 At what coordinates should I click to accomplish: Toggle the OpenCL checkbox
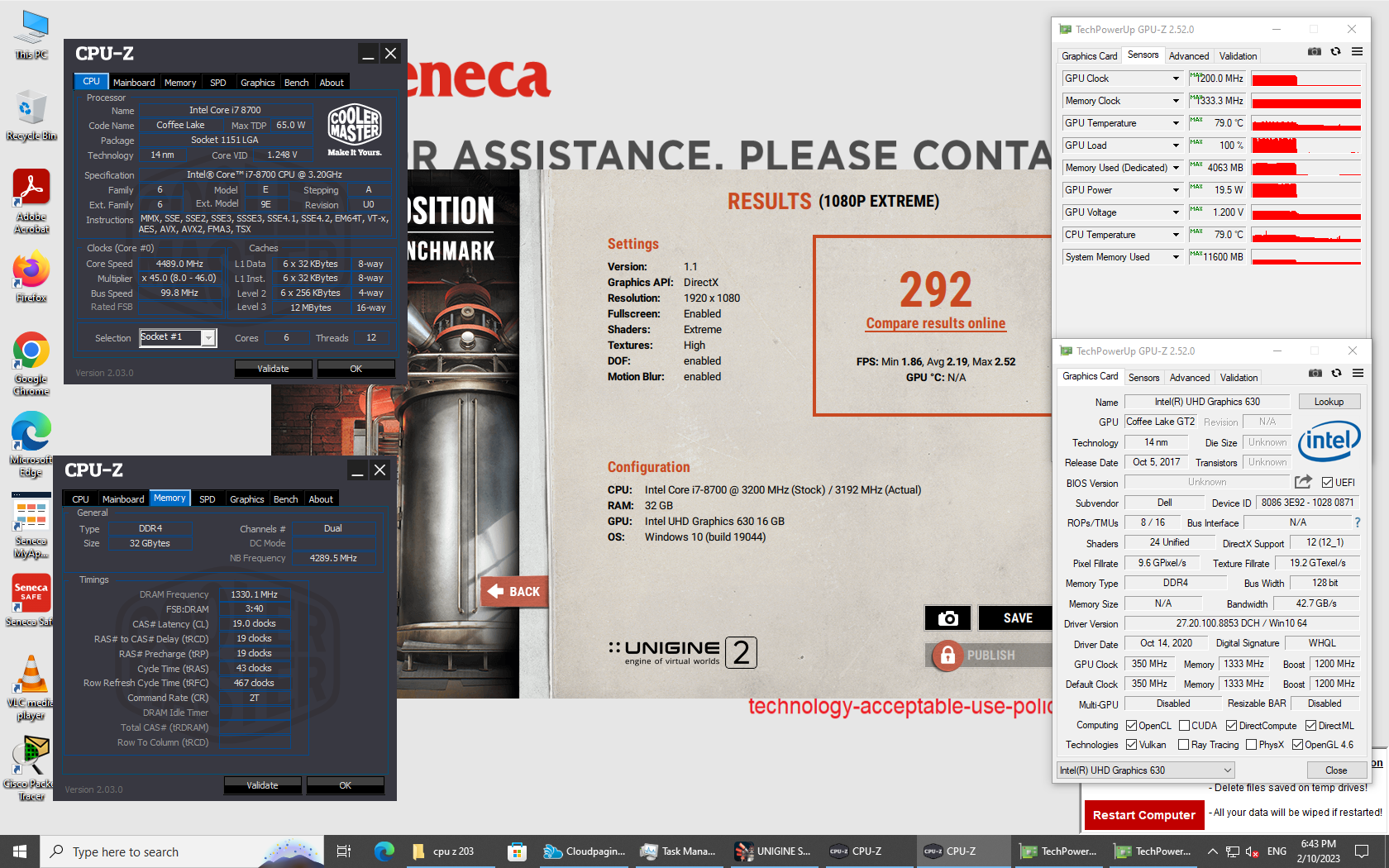click(1132, 726)
